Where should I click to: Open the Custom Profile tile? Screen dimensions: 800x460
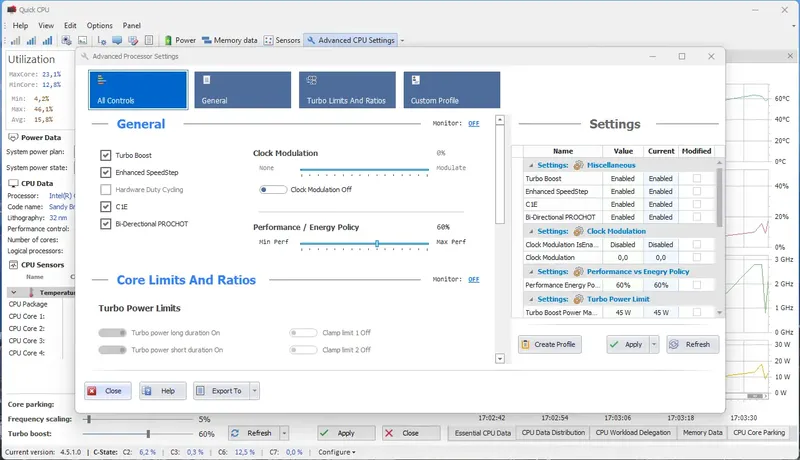coord(452,90)
